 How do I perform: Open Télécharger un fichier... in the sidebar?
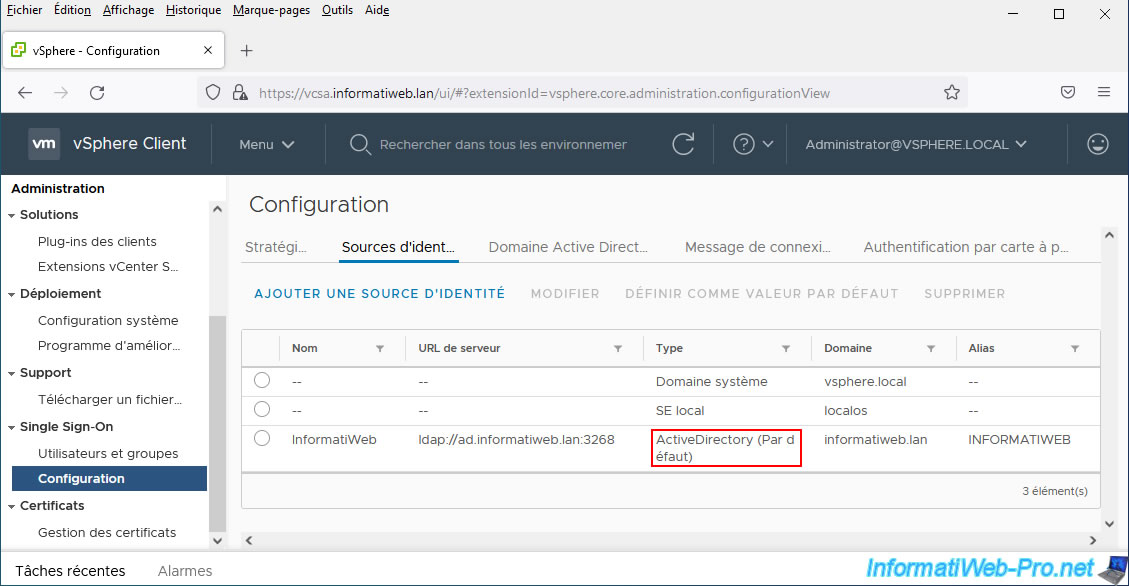pos(109,400)
